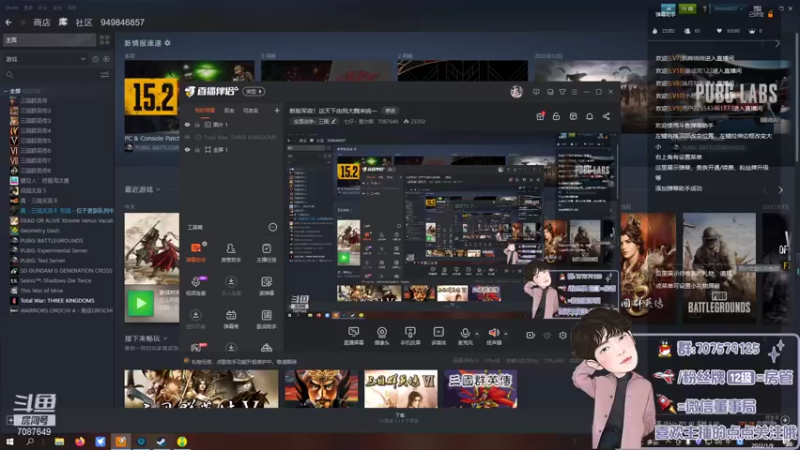Open streaming settings gear icon
The height and width of the screenshot is (450, 800).
563,336
